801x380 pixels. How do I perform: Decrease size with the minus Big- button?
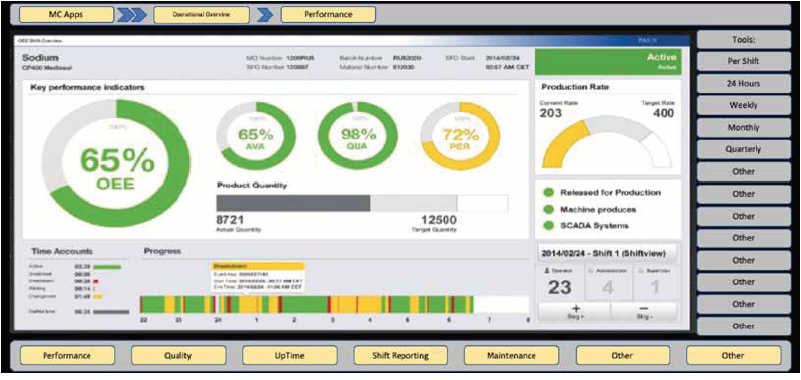[x=643, y=311]
